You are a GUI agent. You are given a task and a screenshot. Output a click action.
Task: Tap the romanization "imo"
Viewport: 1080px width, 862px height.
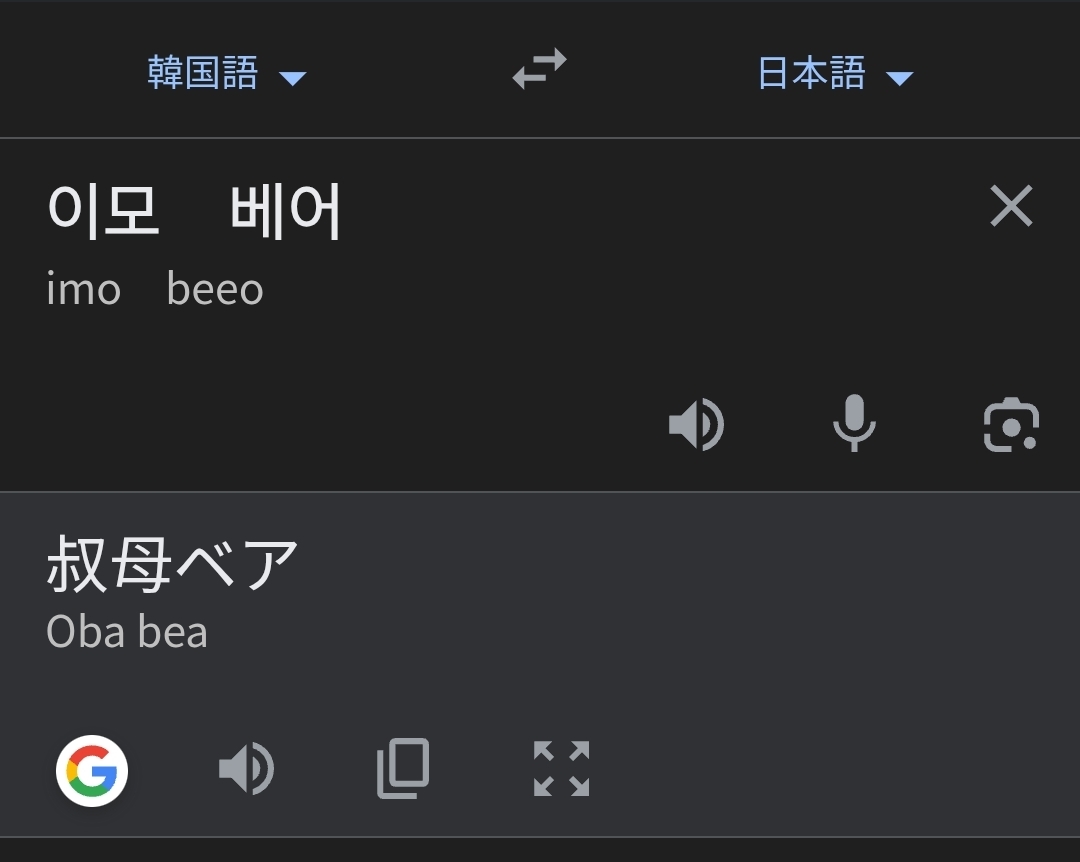(83, 290)
